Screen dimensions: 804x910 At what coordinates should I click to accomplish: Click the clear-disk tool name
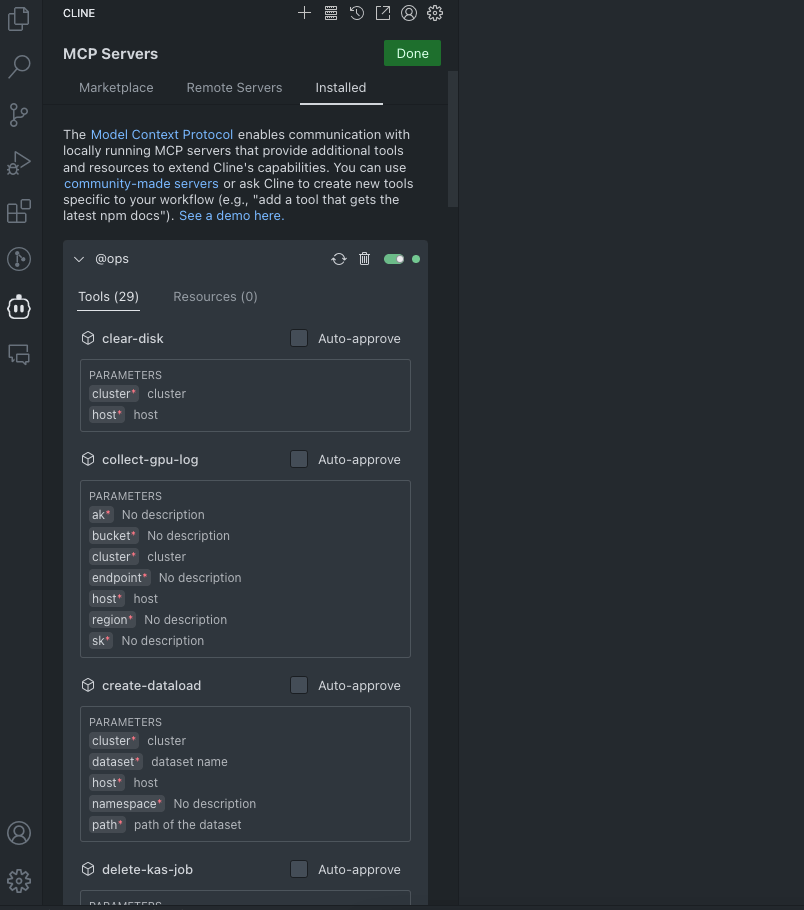(x=133, y=338)
